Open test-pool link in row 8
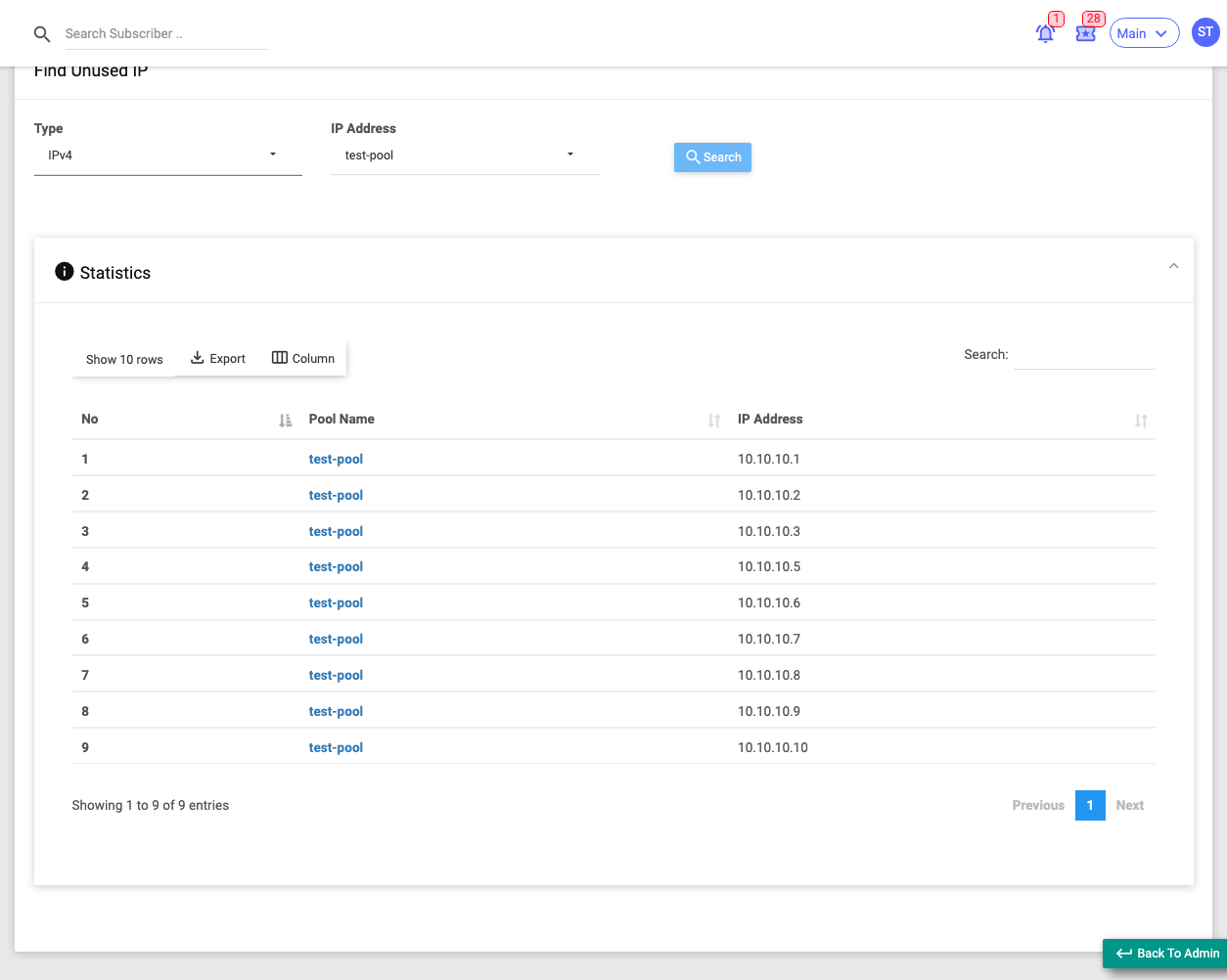1227x980 pixels. pos(336,711)
